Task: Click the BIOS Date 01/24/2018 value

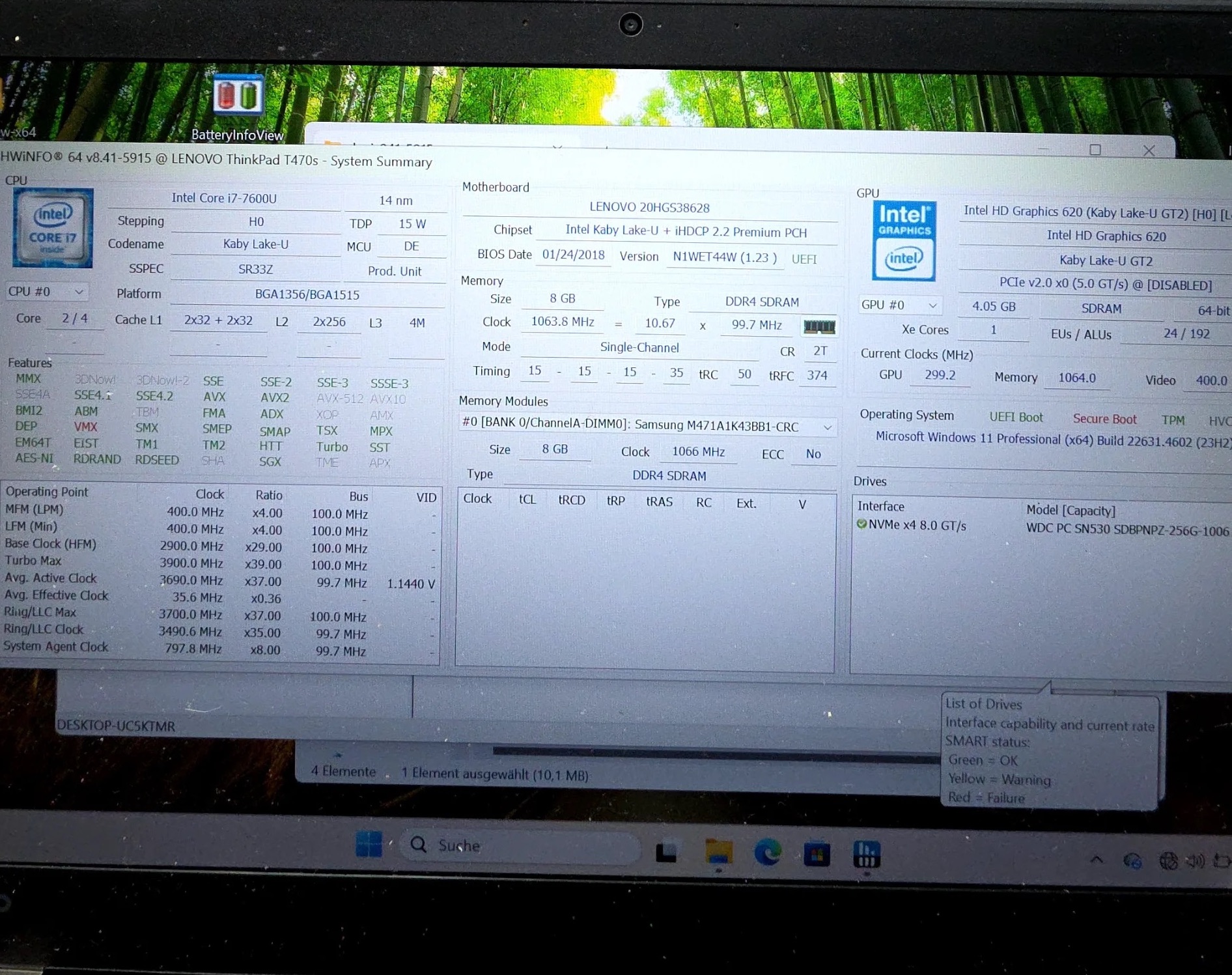Action: 573,255
